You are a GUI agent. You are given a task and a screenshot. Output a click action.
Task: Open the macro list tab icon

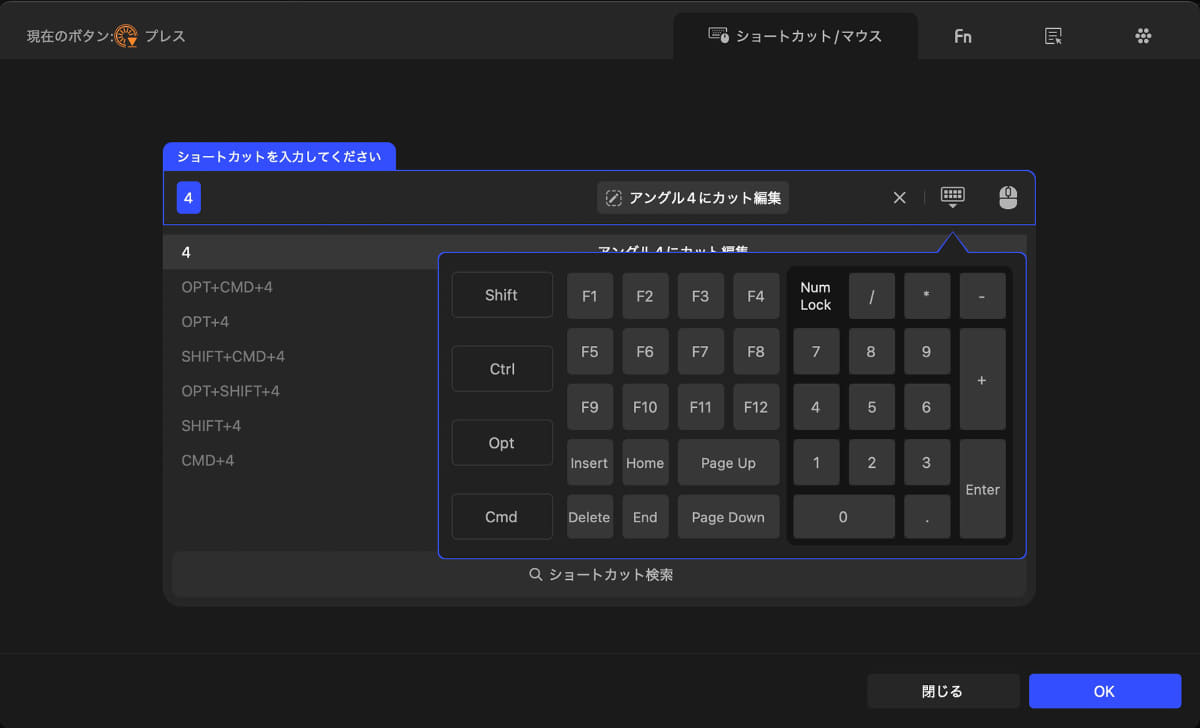[x=1053, y=36]
